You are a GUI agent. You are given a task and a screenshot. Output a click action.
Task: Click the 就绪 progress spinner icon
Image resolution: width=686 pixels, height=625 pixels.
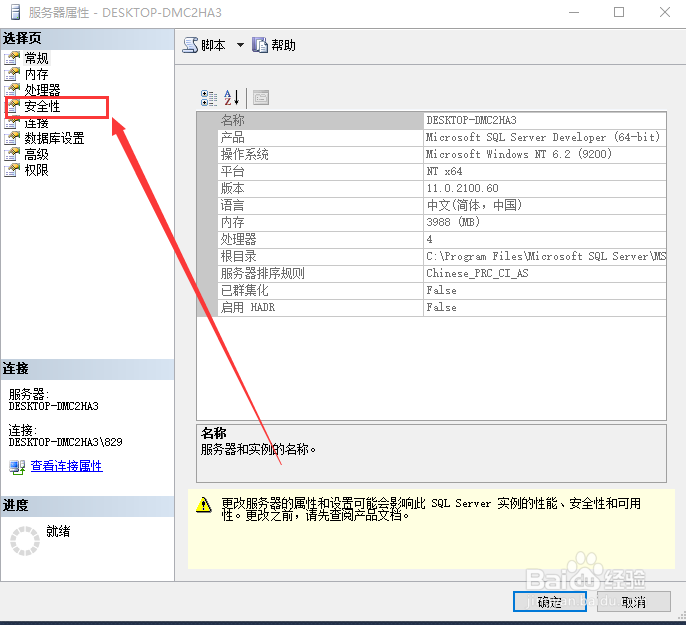[x=25, y=541]
